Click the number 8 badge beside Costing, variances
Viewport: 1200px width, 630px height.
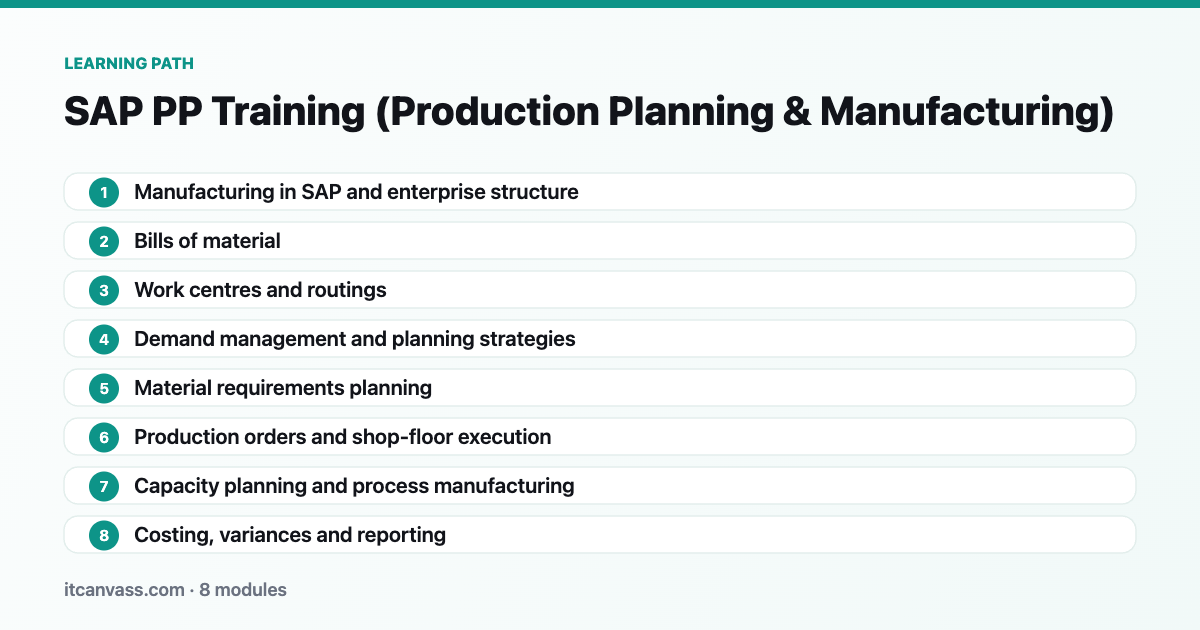103,535
